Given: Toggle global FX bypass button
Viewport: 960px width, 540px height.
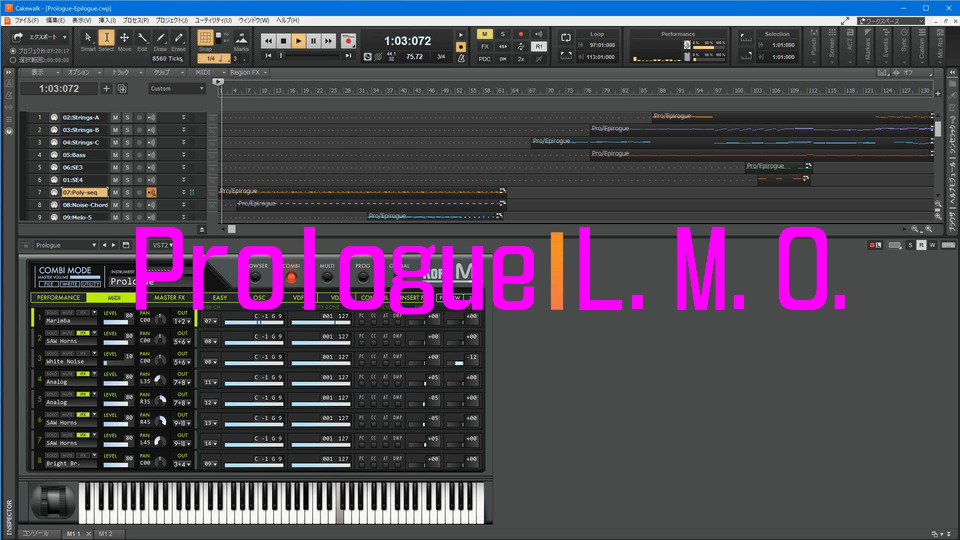Looking at the screenshot, I should 485,47.
